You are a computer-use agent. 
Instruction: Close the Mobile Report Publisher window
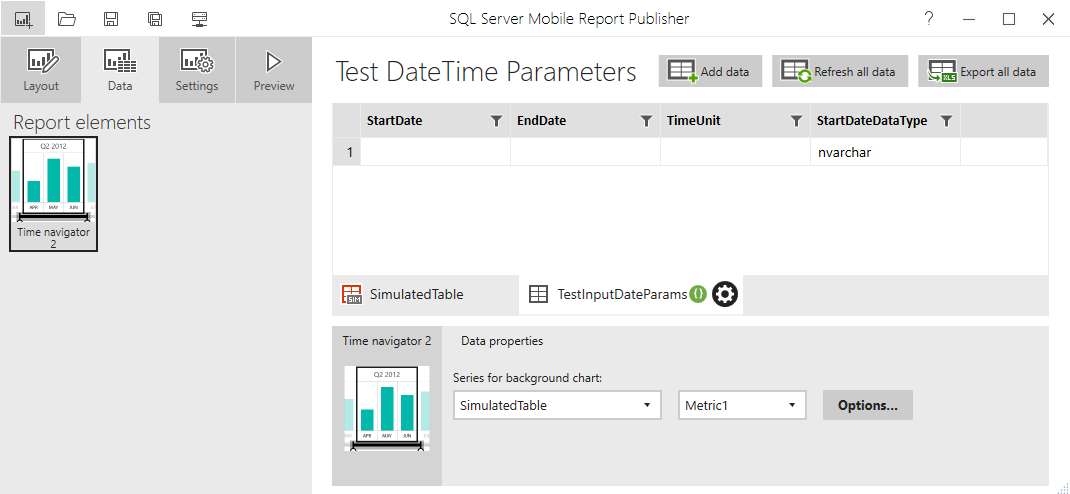1048,19
